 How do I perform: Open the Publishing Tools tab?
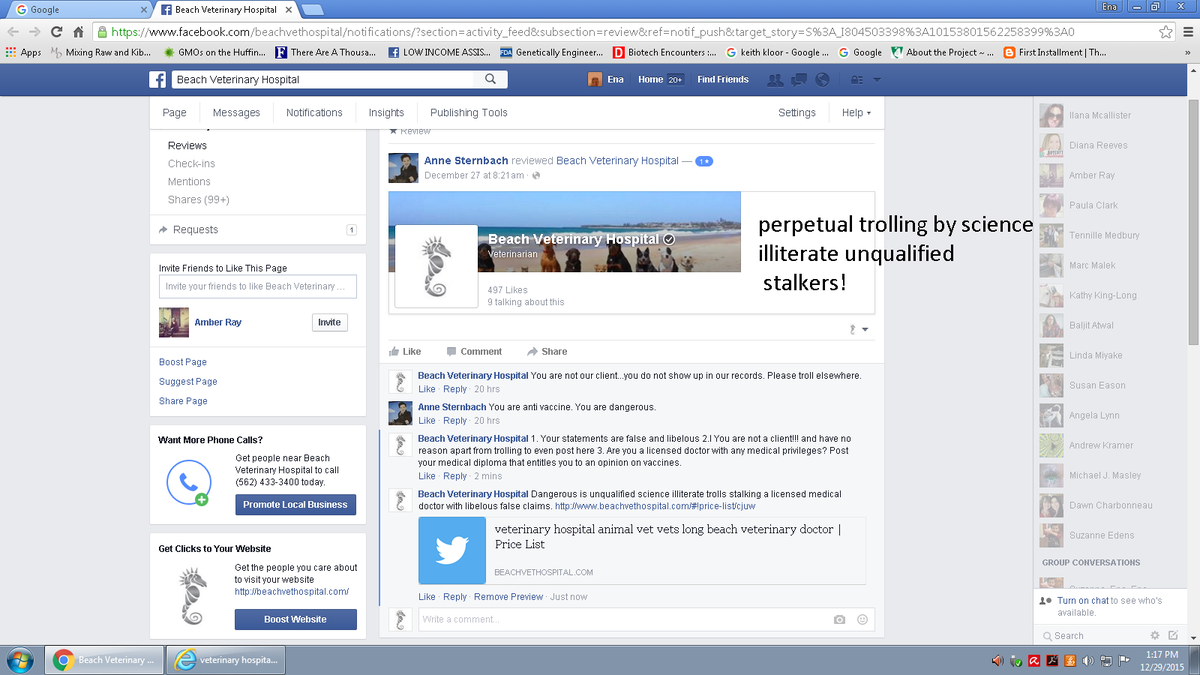(469, 113)
